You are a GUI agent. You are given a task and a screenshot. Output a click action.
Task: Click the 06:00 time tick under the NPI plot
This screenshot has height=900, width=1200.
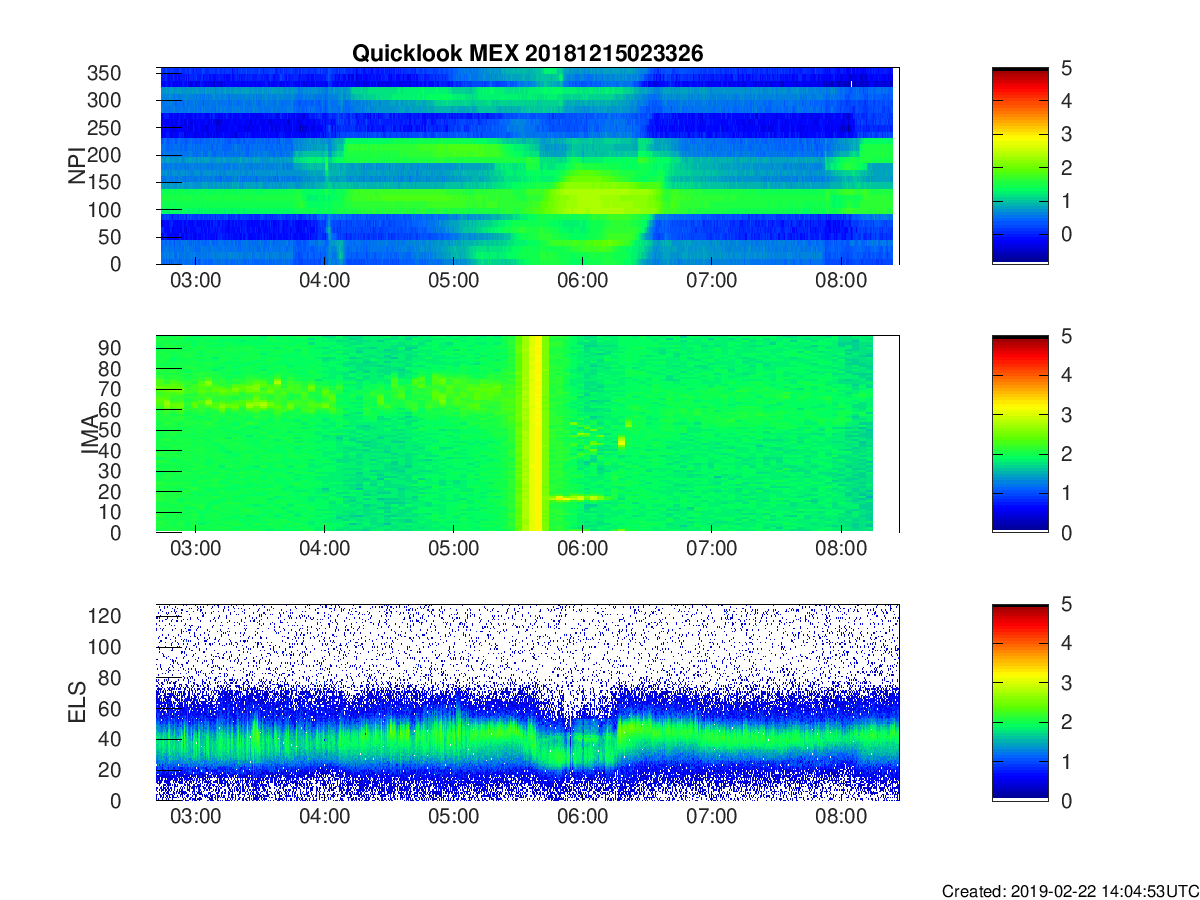(x=583, y=281)
